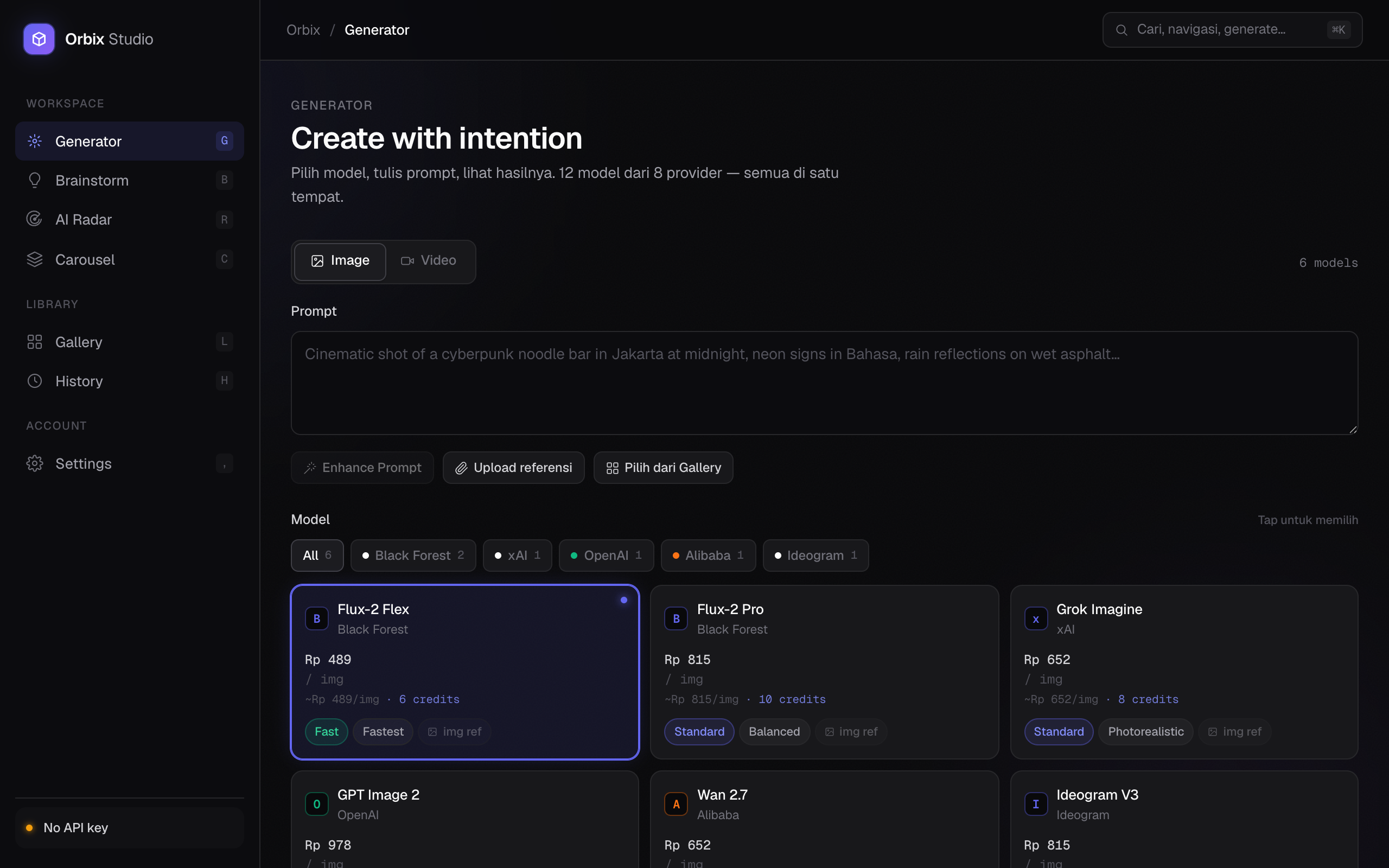Filter models by All
1389x868 pixels.
[x=317, y=556]
